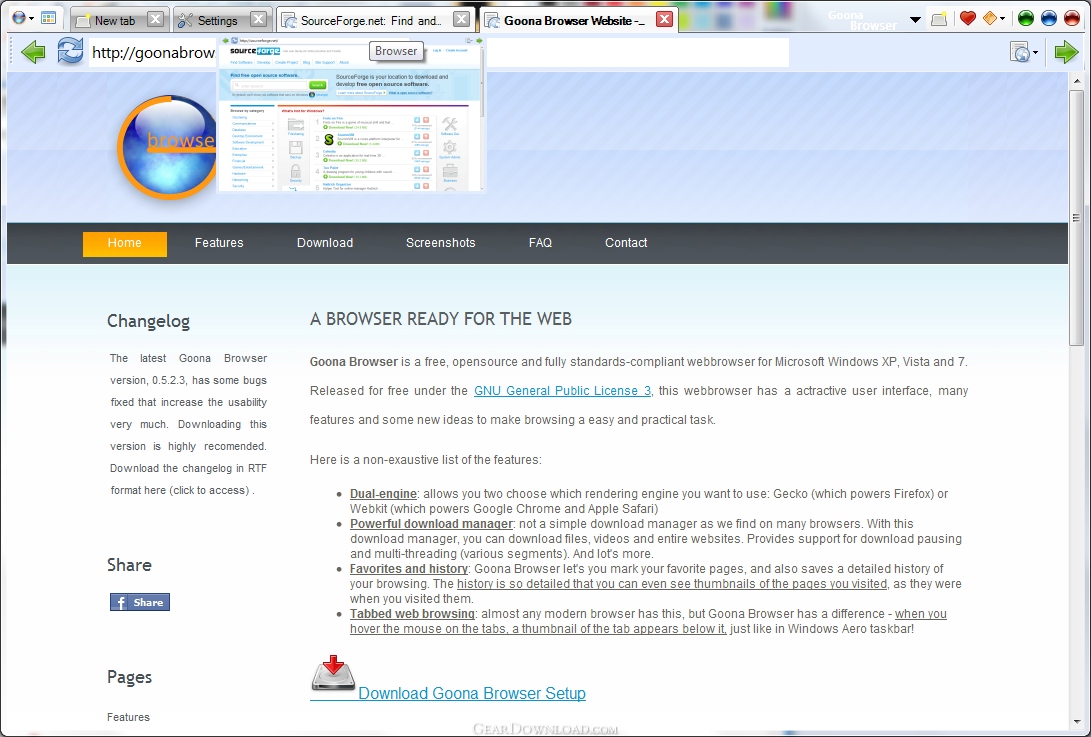1091x737 pixels.
Task: Open the tab list dropdown arrow
Action: 916,19
